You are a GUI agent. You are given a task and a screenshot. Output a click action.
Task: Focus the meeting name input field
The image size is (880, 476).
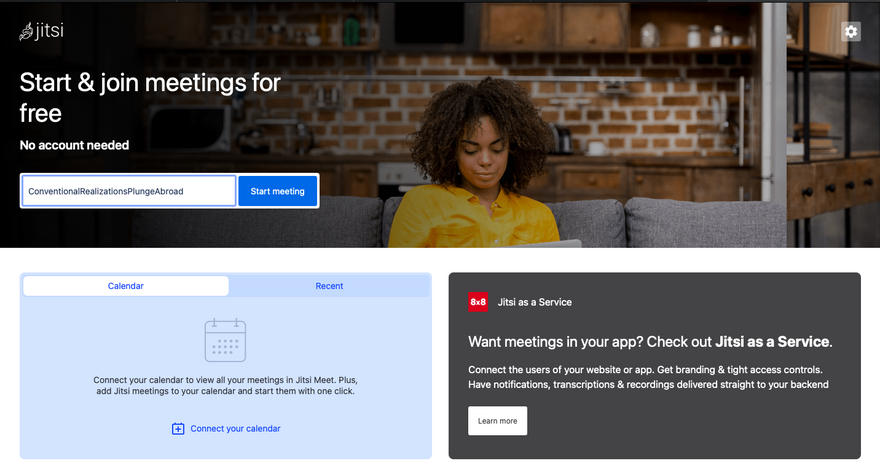(x=128, y=191)
